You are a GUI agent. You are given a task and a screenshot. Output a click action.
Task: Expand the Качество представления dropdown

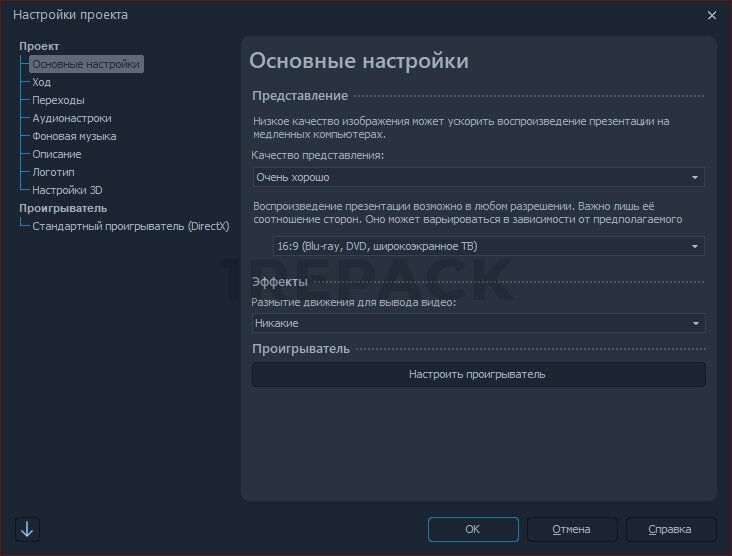coord(478,178)
